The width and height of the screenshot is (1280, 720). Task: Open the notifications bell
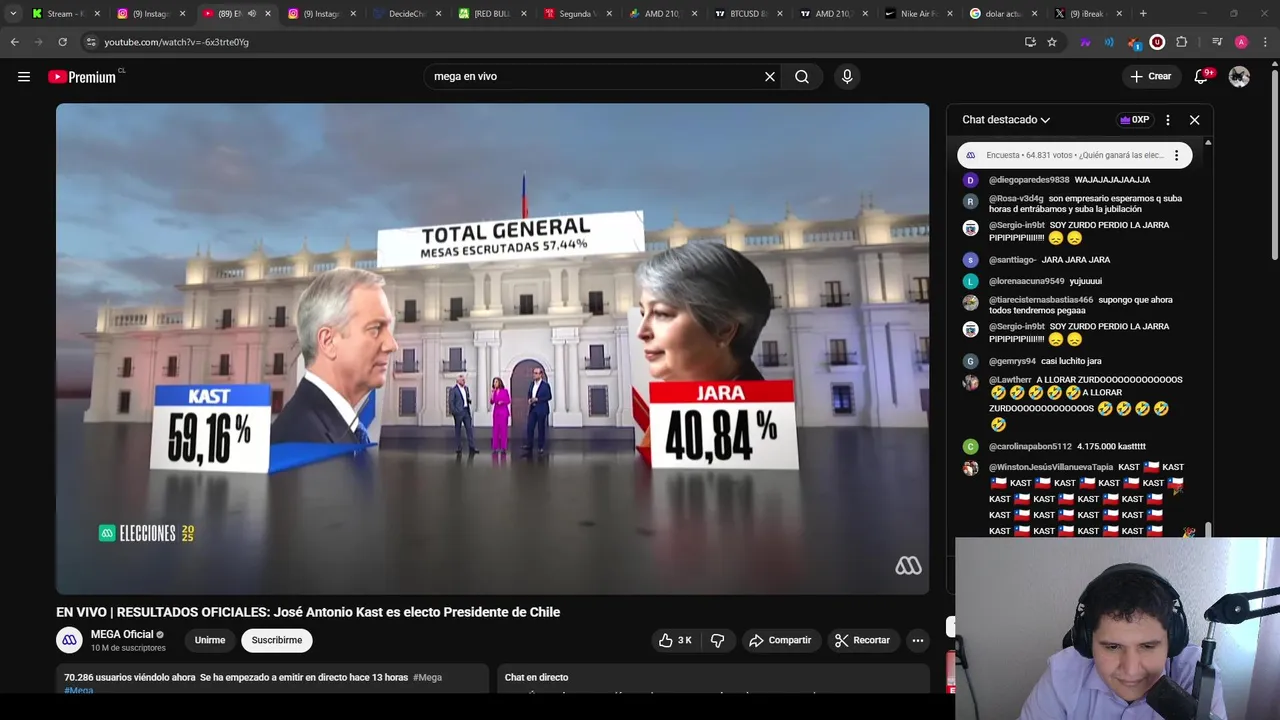pos(1201,76)
